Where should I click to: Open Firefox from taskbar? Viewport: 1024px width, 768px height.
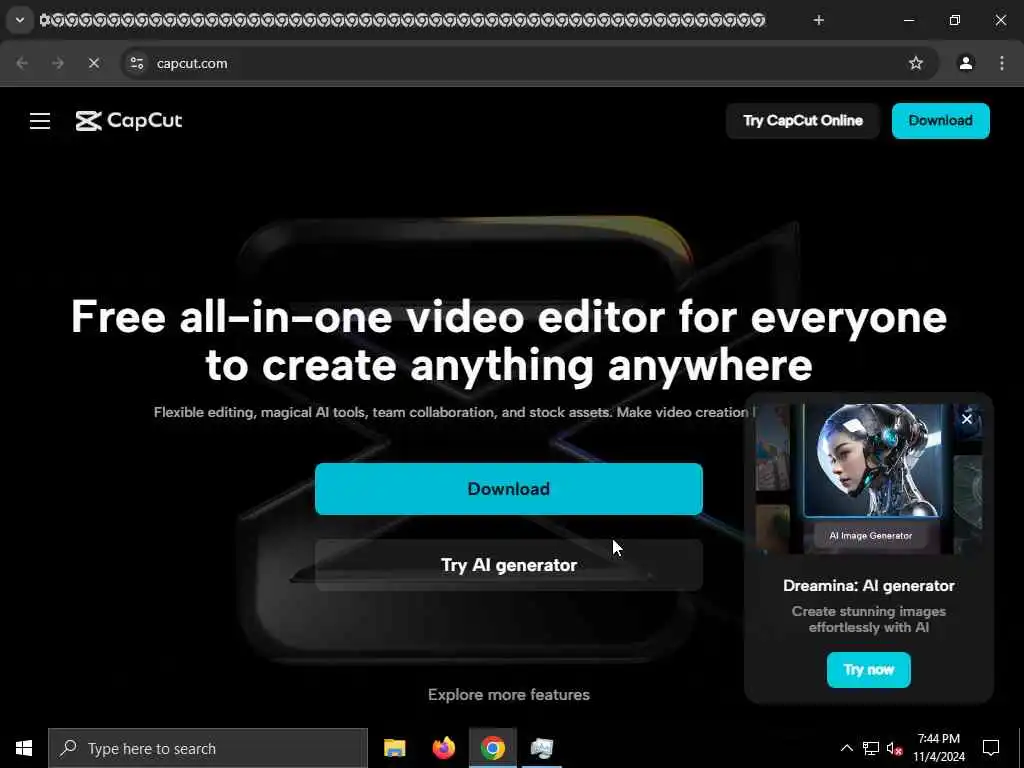[x=443, y=748]
